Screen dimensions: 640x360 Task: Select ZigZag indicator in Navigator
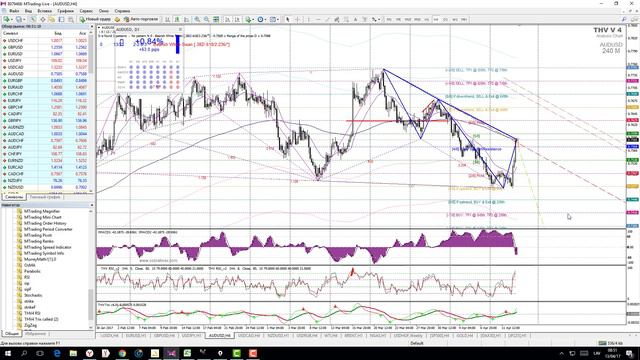click(30, 325)
